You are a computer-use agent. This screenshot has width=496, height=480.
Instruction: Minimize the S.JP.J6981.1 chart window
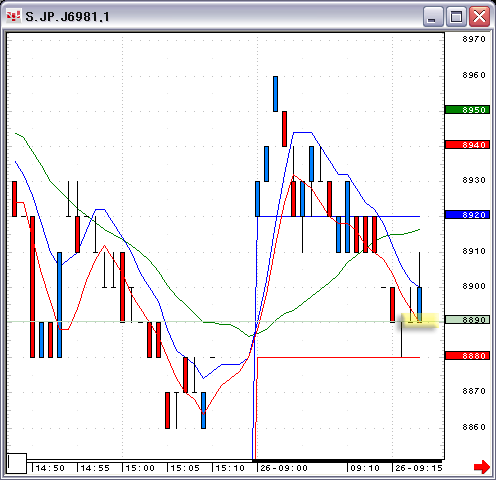tap(433, 17)
